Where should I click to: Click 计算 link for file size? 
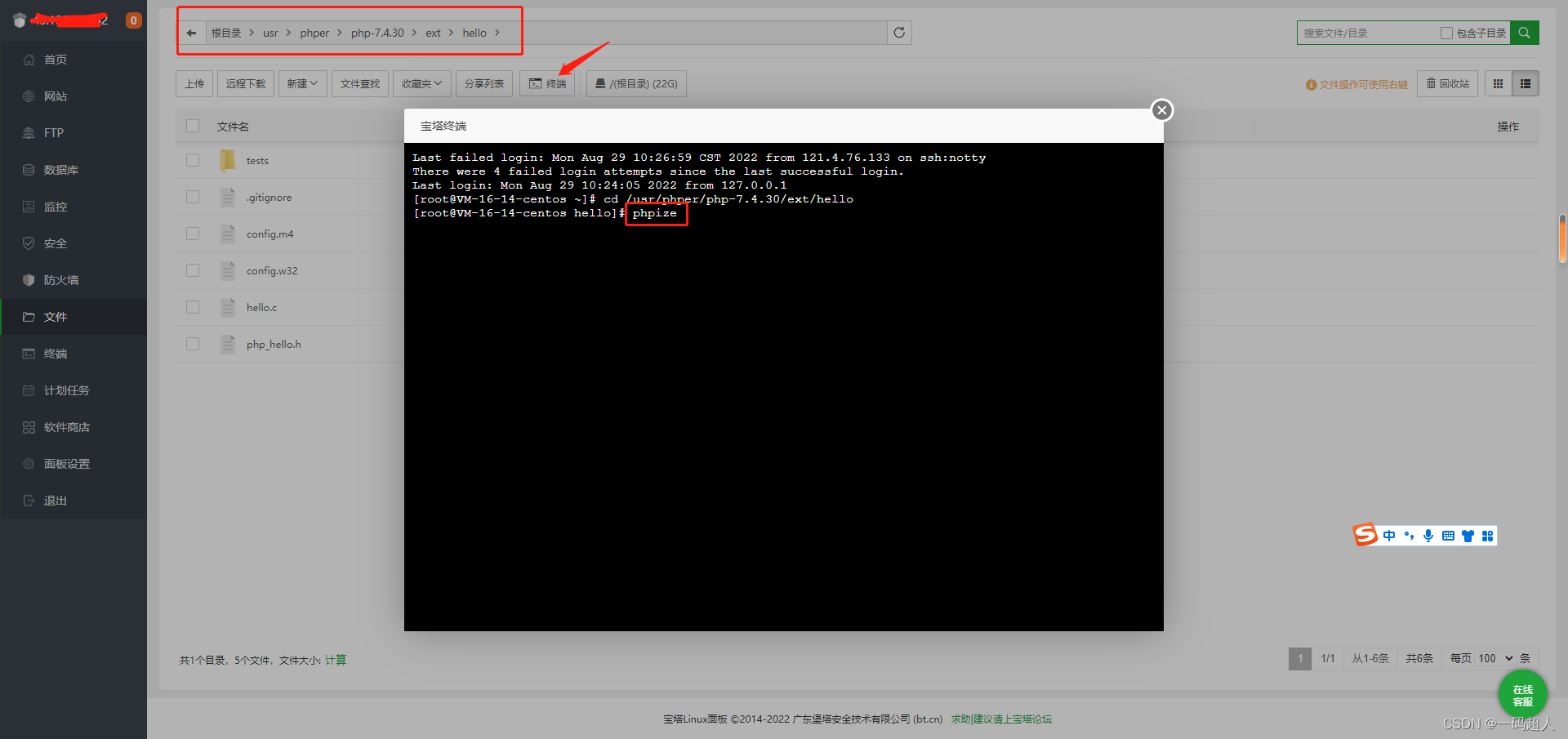336,660
